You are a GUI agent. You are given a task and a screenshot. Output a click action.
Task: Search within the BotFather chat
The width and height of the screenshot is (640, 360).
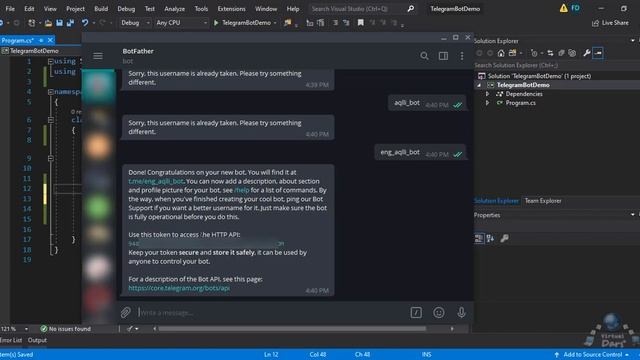(x=424, y=56)
